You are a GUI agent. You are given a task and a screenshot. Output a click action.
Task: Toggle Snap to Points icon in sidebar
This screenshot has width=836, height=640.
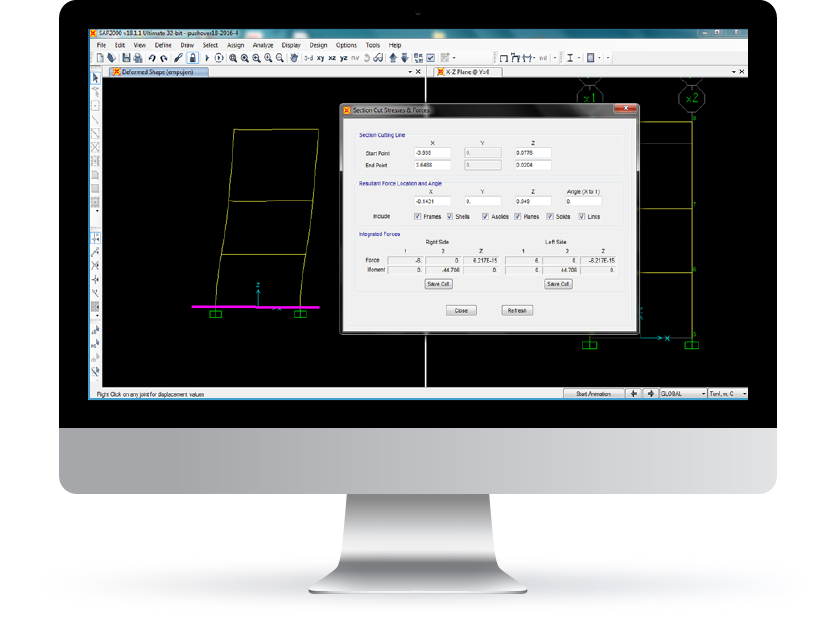(95, 238)
